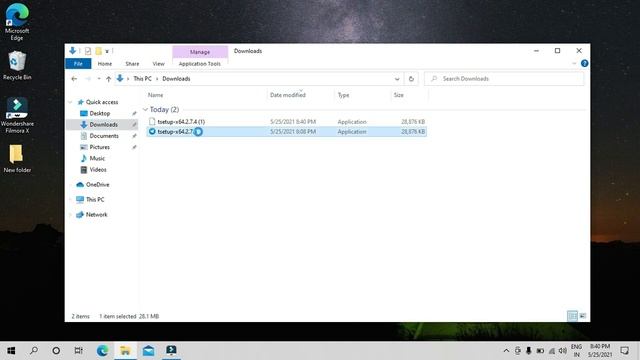The height and width of the screenshot is (360, 640).
Task: Open Cortana from the taskbar
Action: (56, 351)
